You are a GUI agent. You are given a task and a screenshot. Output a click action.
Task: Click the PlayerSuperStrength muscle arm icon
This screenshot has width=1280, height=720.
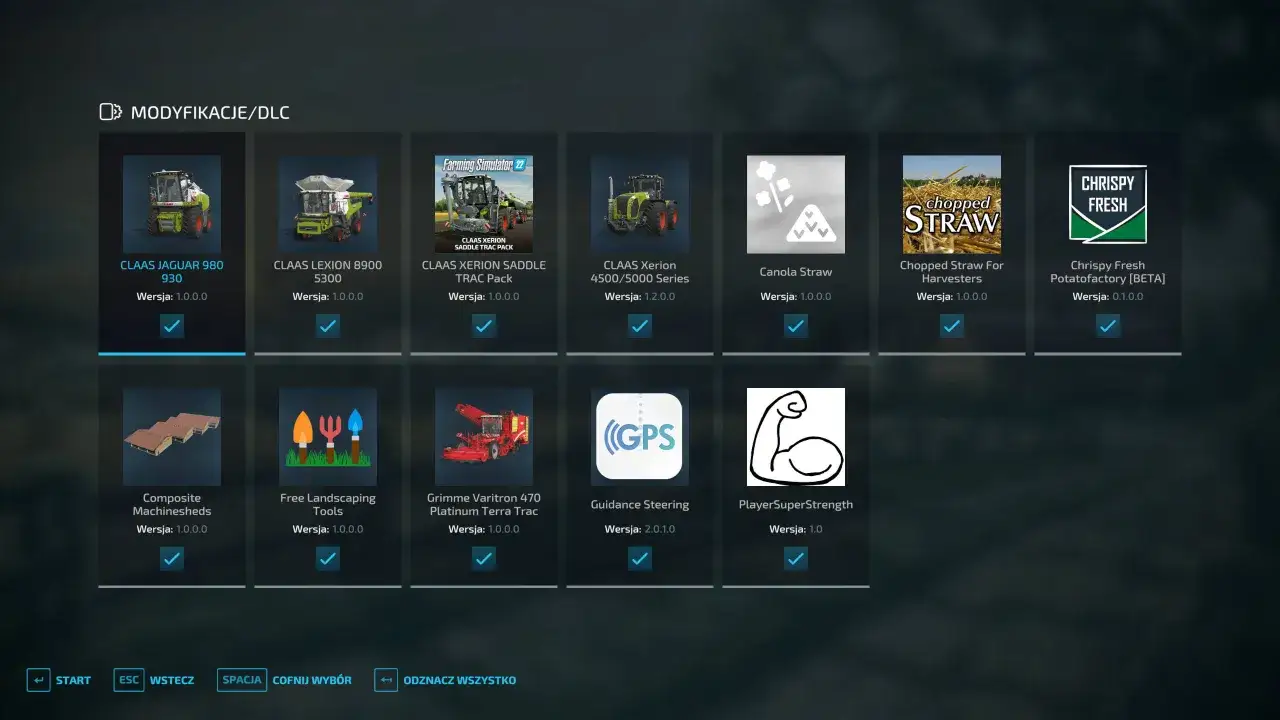click(796, 437)
